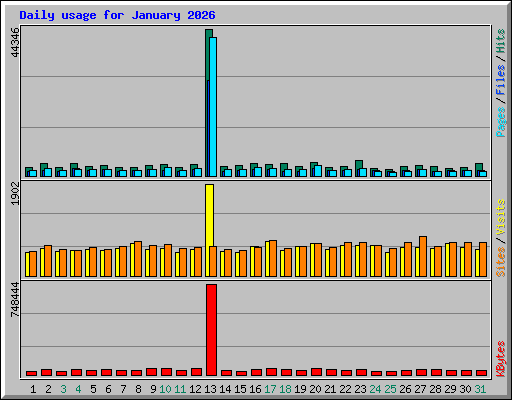Click the Pages legend label
Screen dimensions: 512x400
[501, 122]
